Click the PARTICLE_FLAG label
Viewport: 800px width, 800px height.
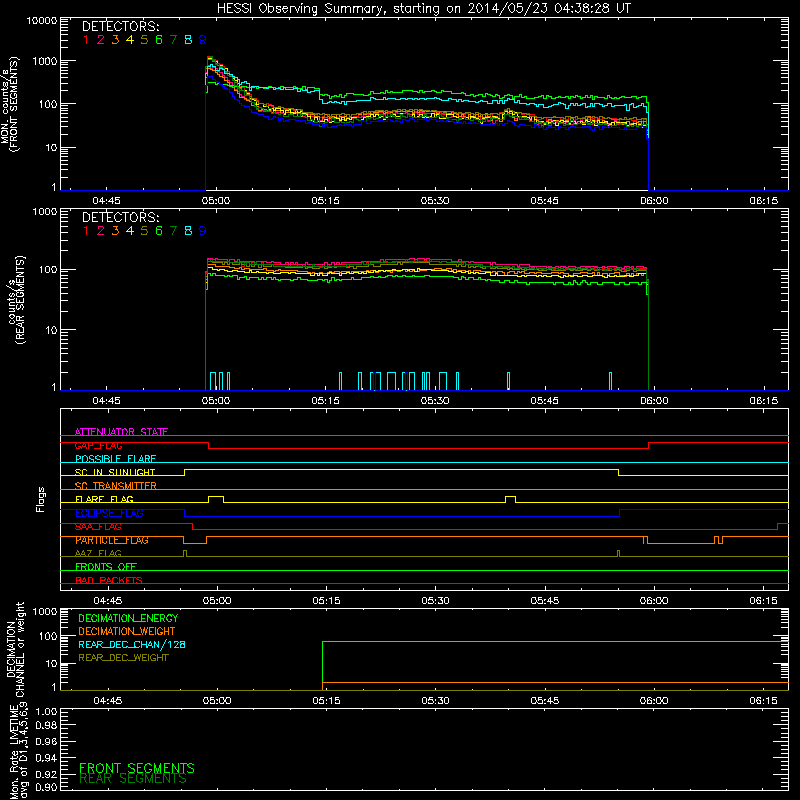coord(112,540)
